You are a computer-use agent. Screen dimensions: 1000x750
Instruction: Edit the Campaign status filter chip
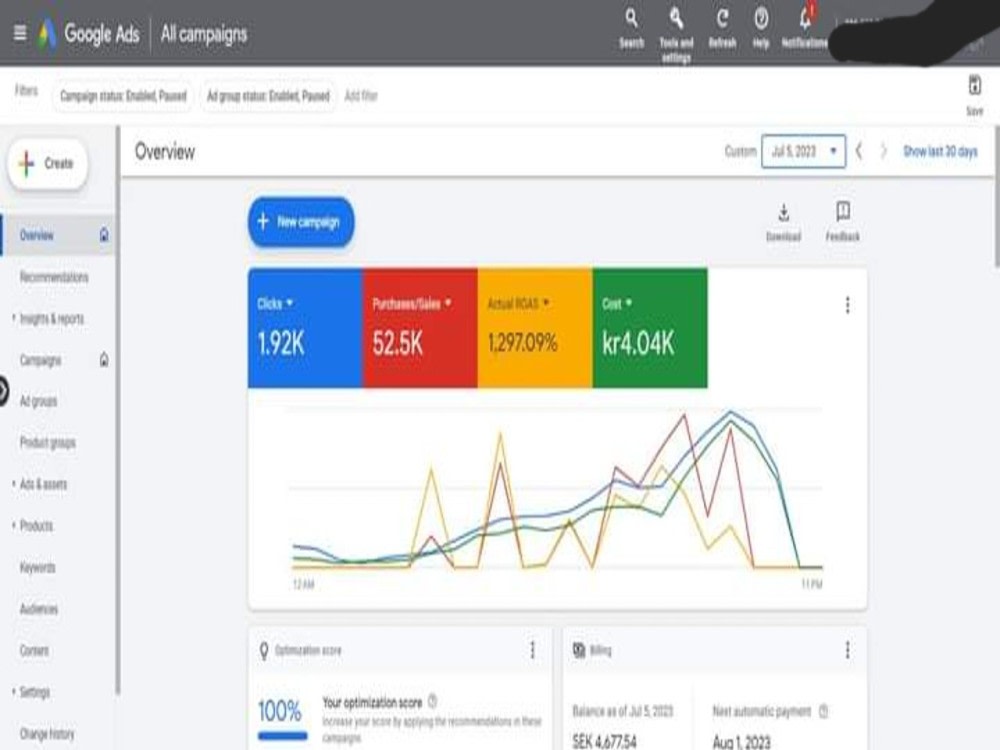point(123,96)
